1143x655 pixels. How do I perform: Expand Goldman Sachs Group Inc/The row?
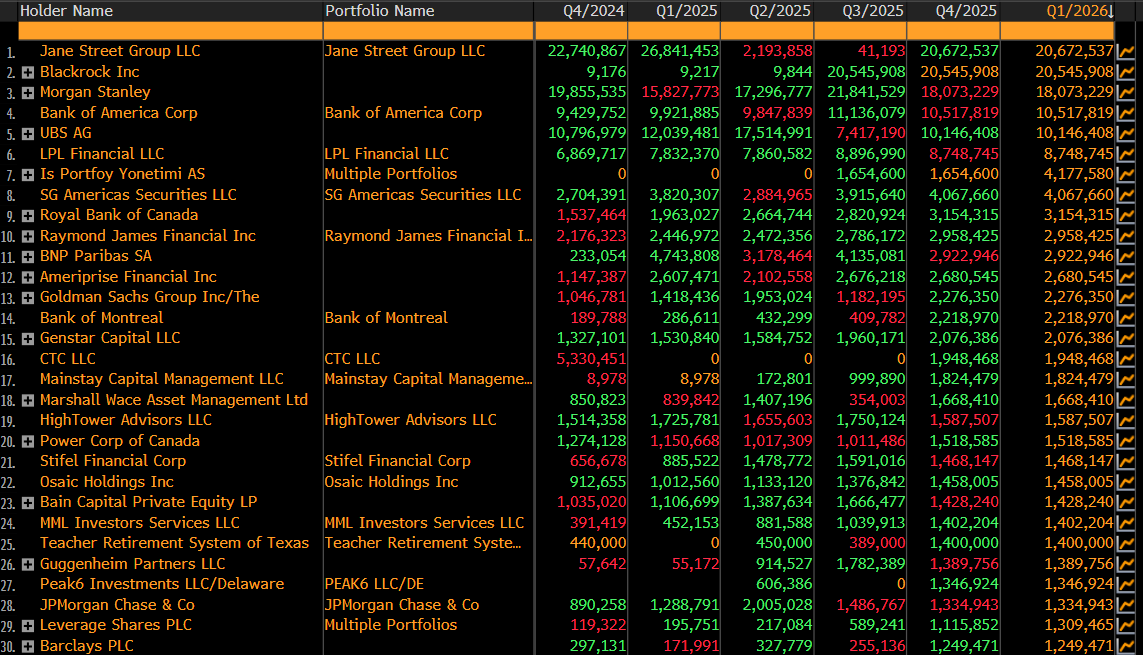coord(28,298)
